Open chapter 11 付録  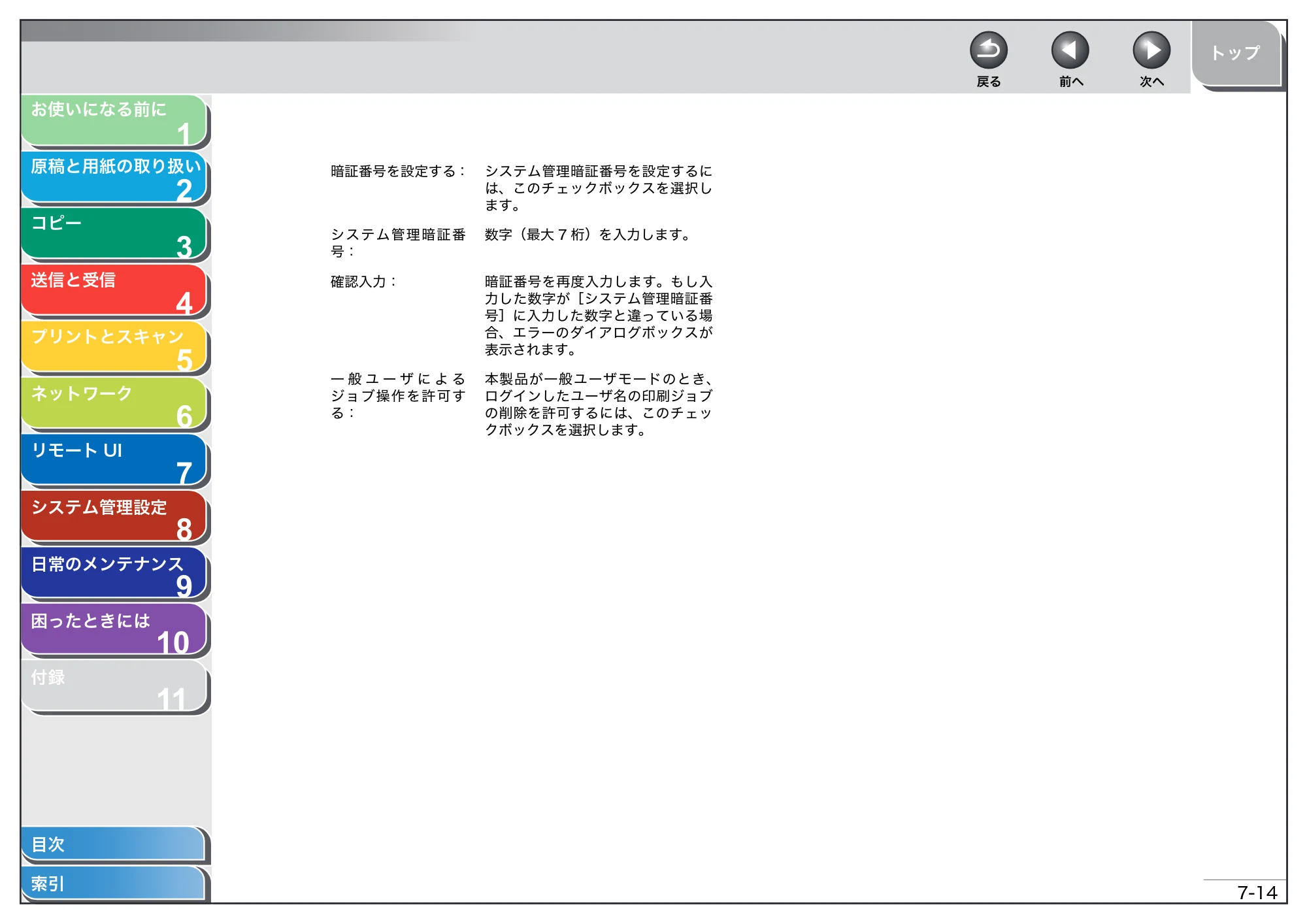(114, 687)
